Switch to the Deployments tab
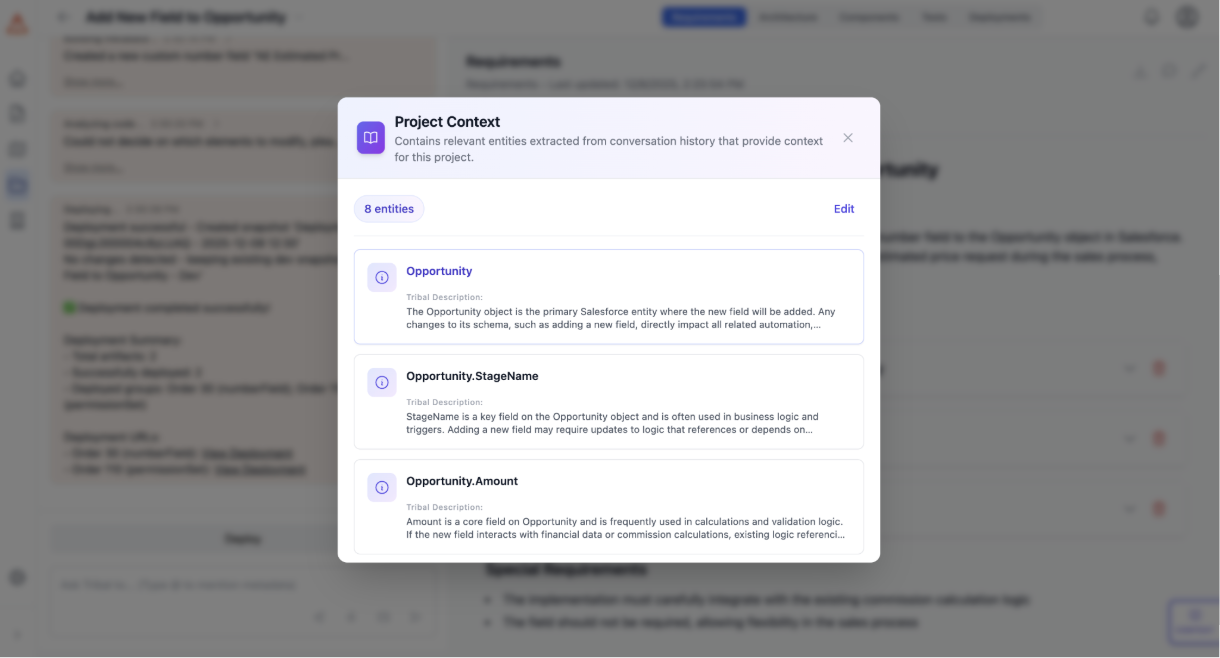This screenshot has height=658, width=1220. [x=999, y=17]
